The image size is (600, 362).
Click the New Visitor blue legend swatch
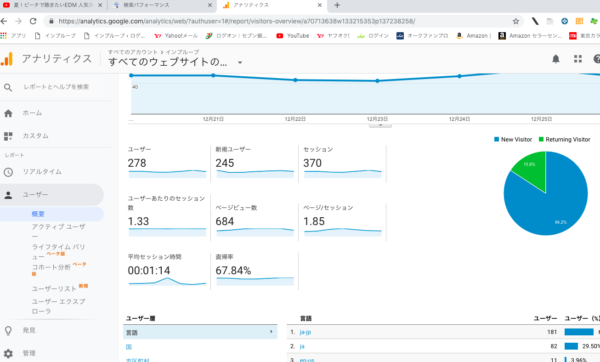497,139
